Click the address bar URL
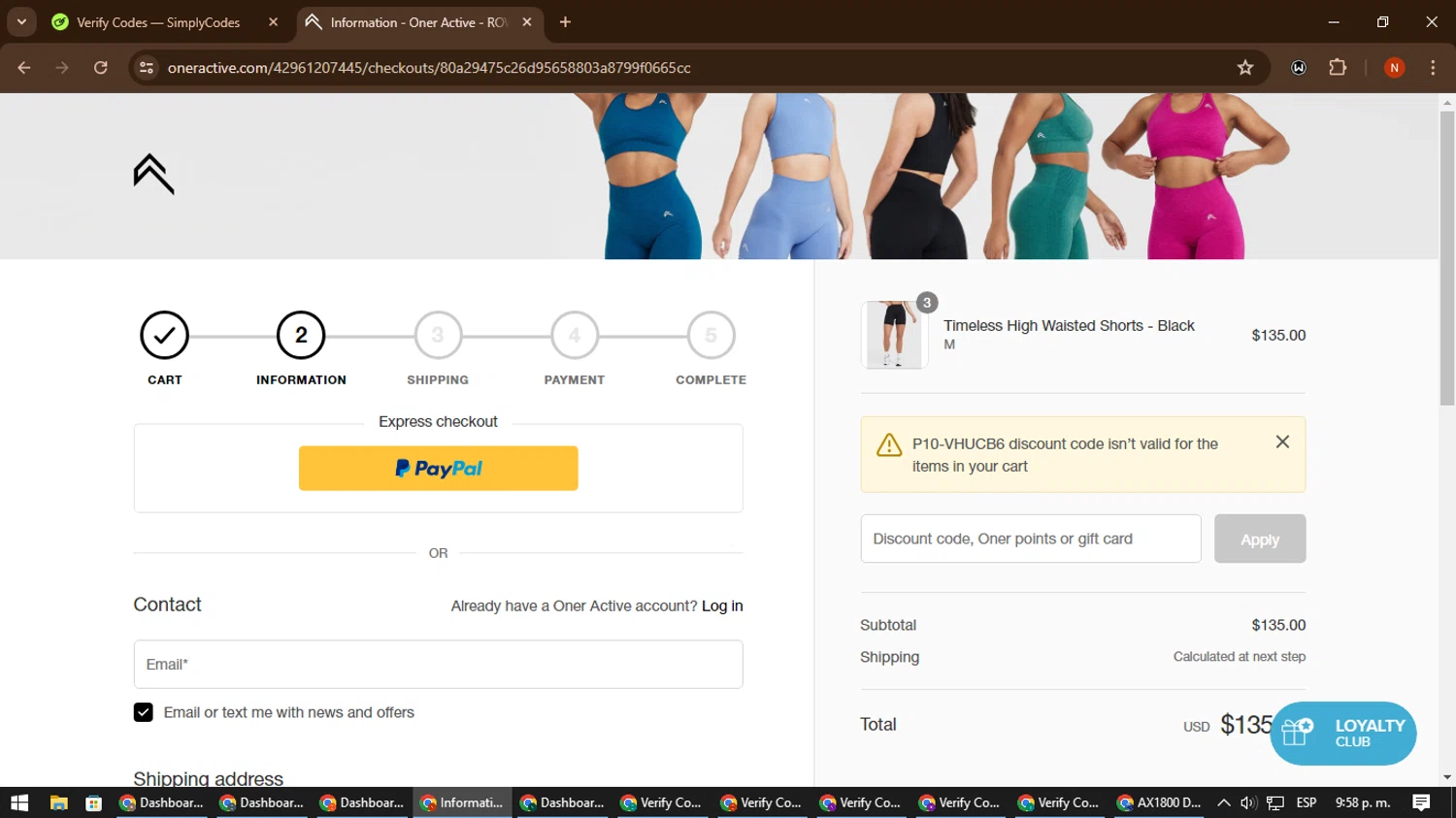The width and height of the screenshot is (1456, 818). point(429,68)
